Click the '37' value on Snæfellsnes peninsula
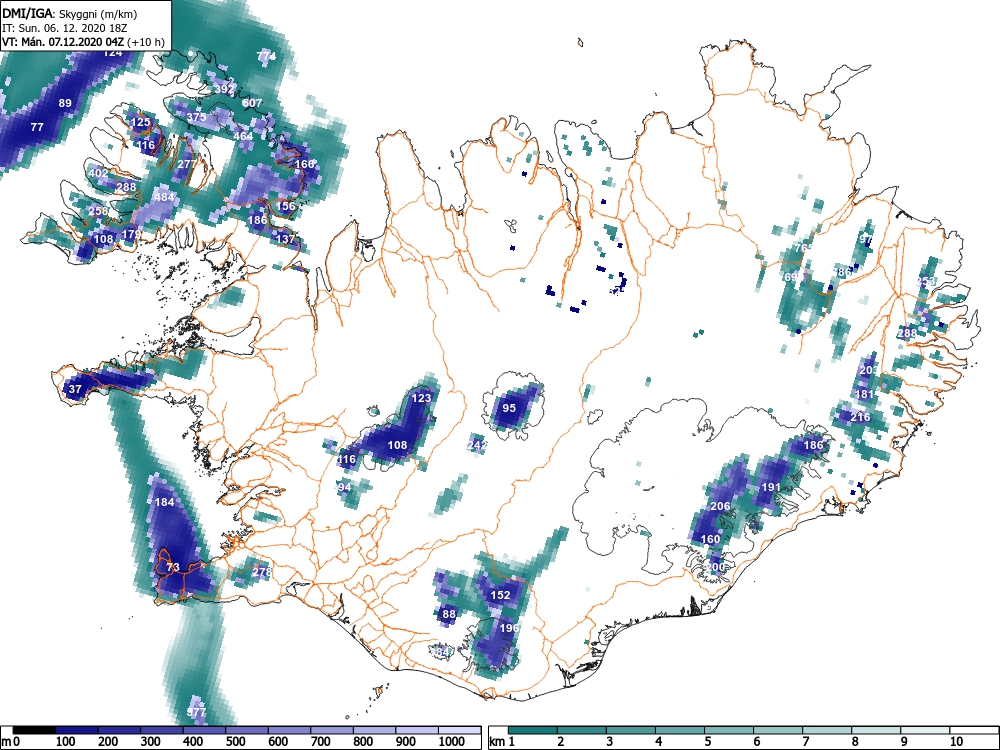 coord(75,389)
